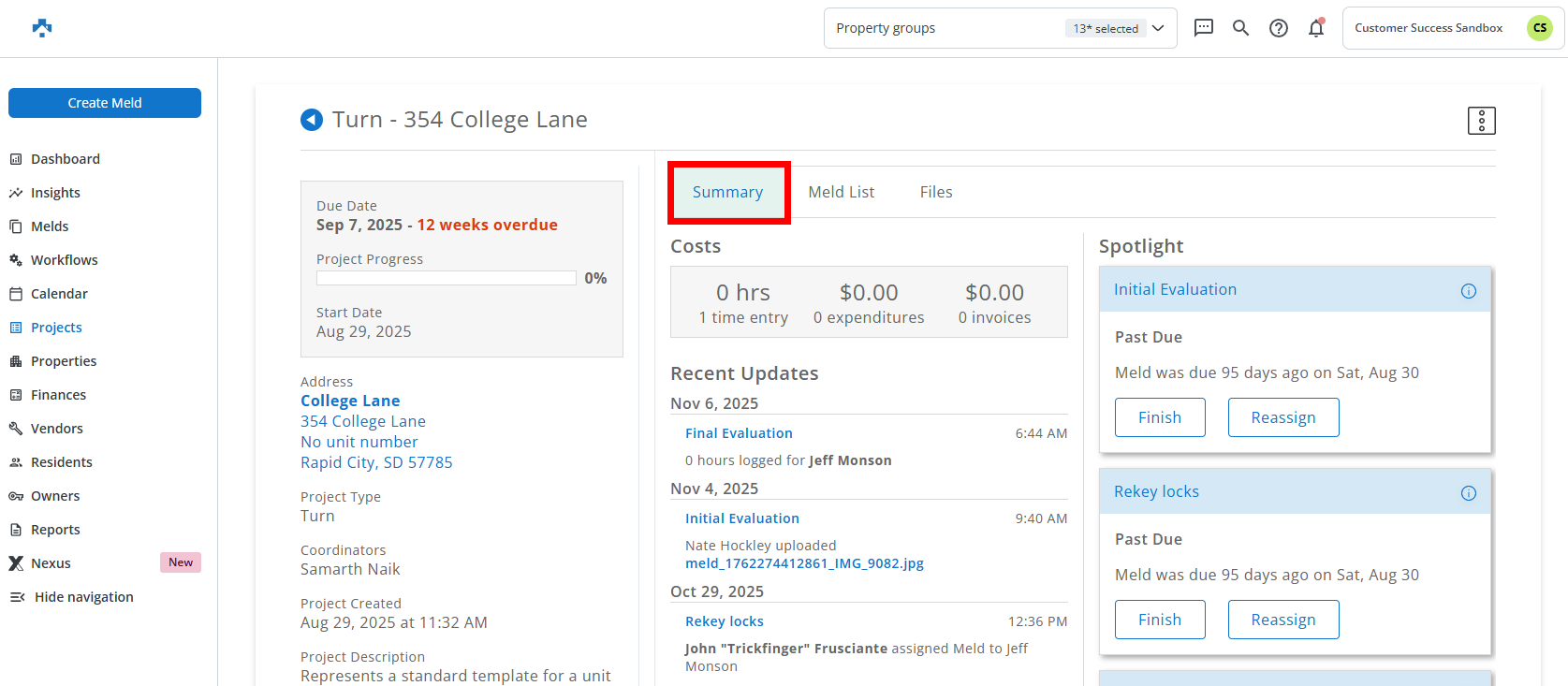Open the meld_1762274412861_IMG_9082.jpg file link
1568x686 pixels.
tap(804, 563)
